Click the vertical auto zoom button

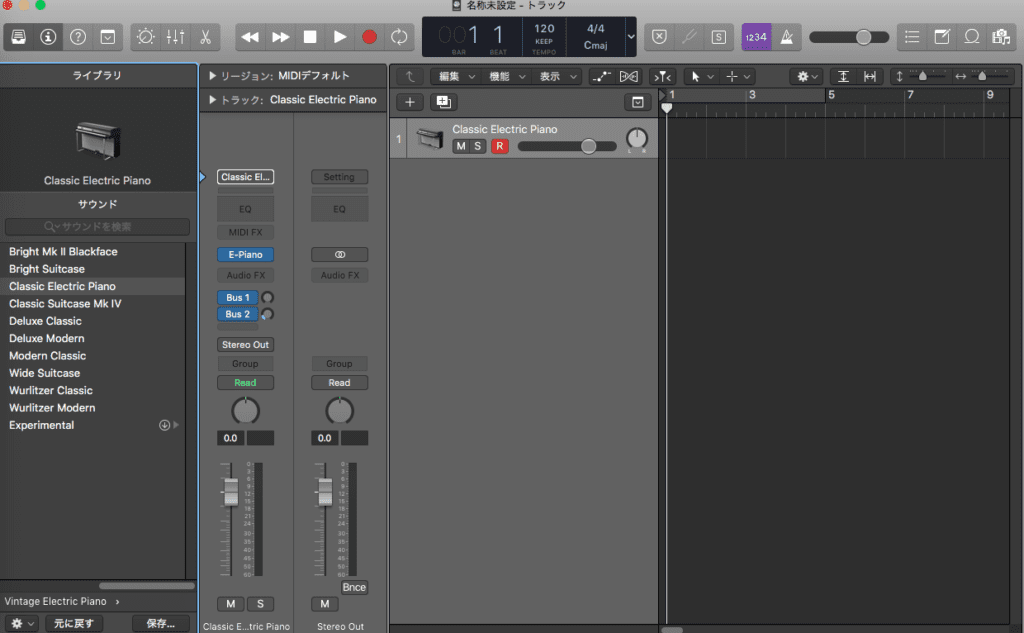(x=843, y=76)
